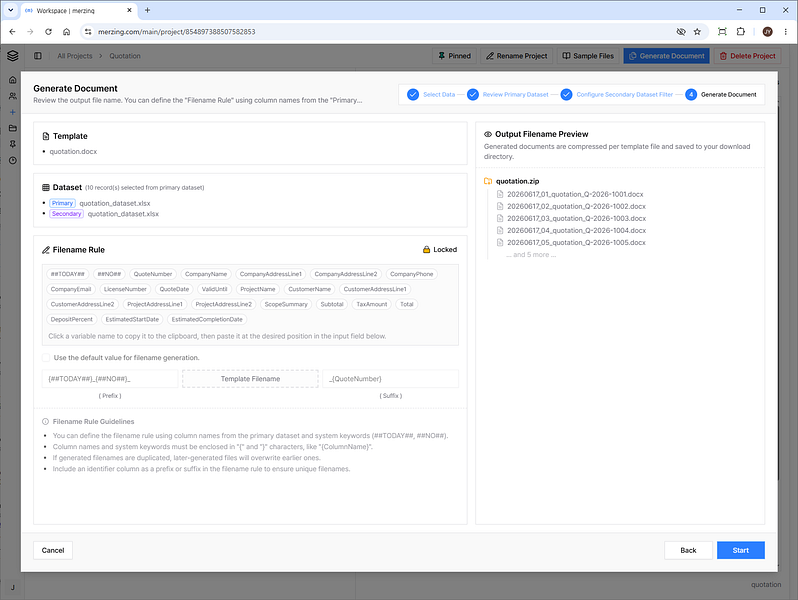The height and width of the screenshot is (600, 798).
Task: Click Delete Project button
Action: coord(747,56)
